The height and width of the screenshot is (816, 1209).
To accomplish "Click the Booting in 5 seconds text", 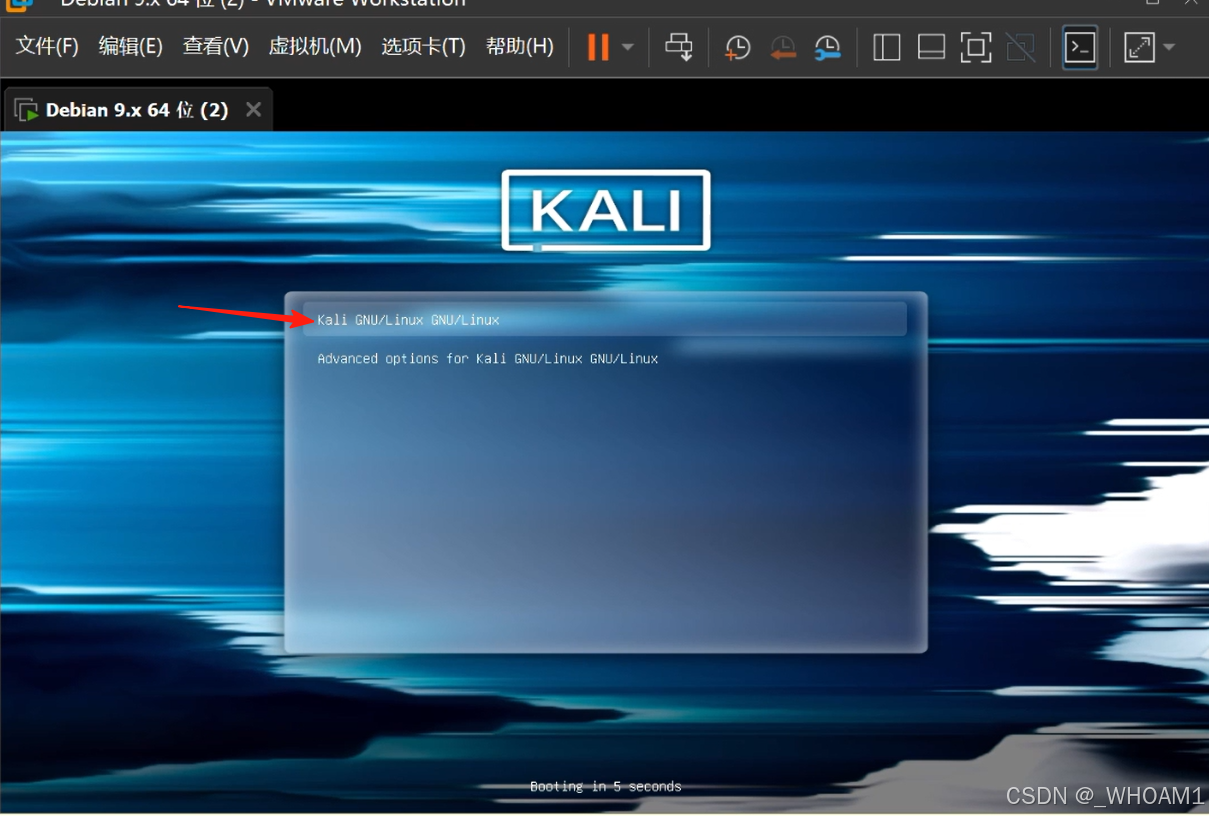I will (x=605, y=787).
